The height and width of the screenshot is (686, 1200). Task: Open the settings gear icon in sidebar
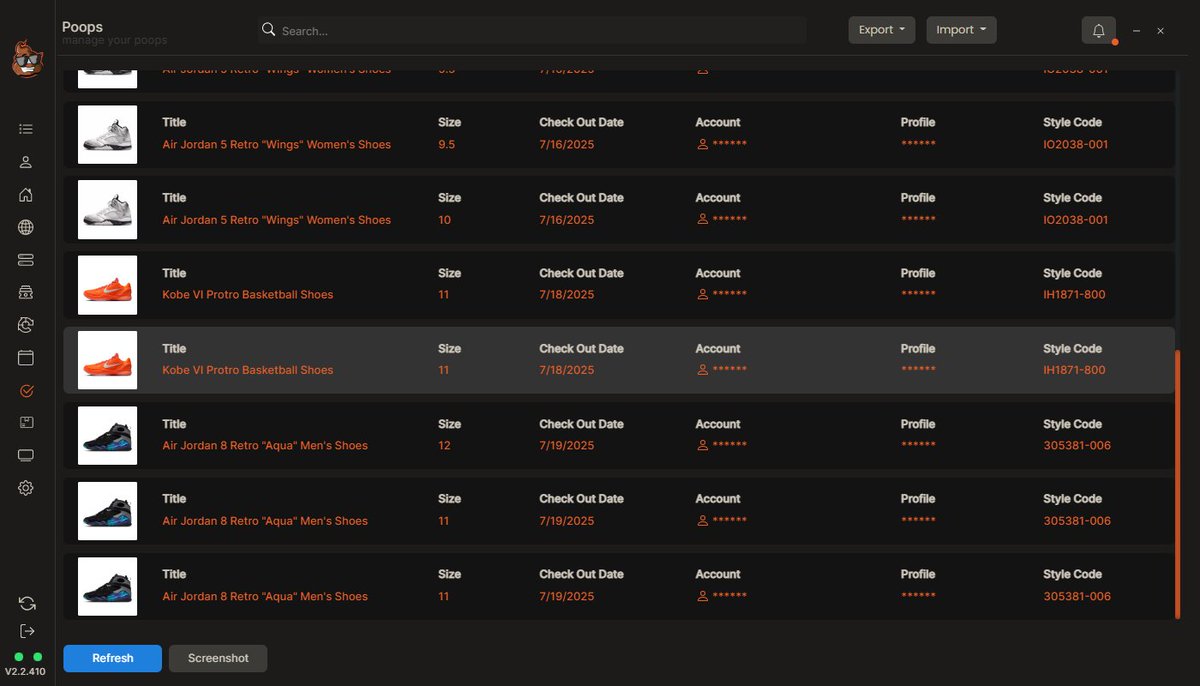26,488
